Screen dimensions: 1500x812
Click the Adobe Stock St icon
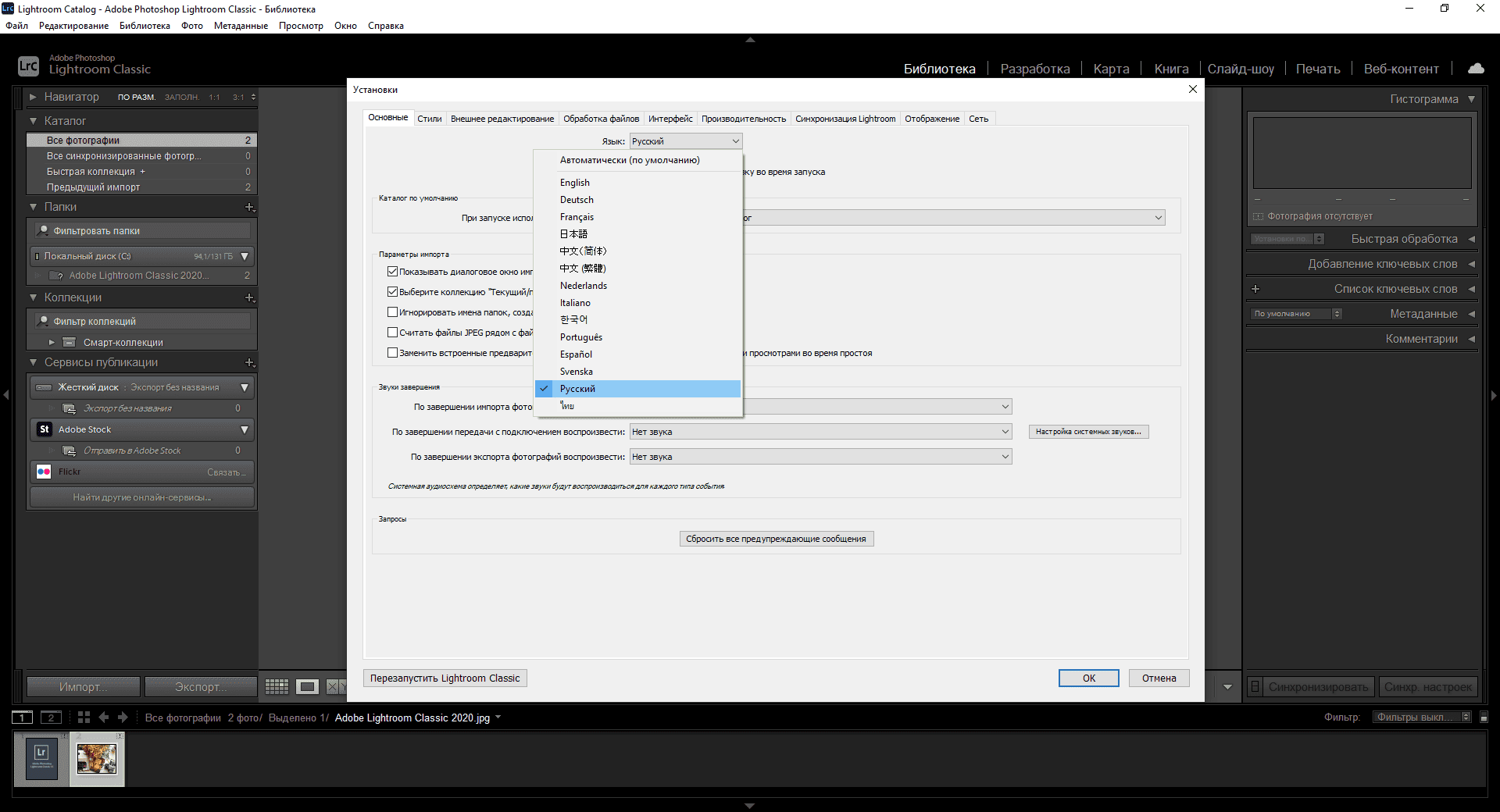45,429
